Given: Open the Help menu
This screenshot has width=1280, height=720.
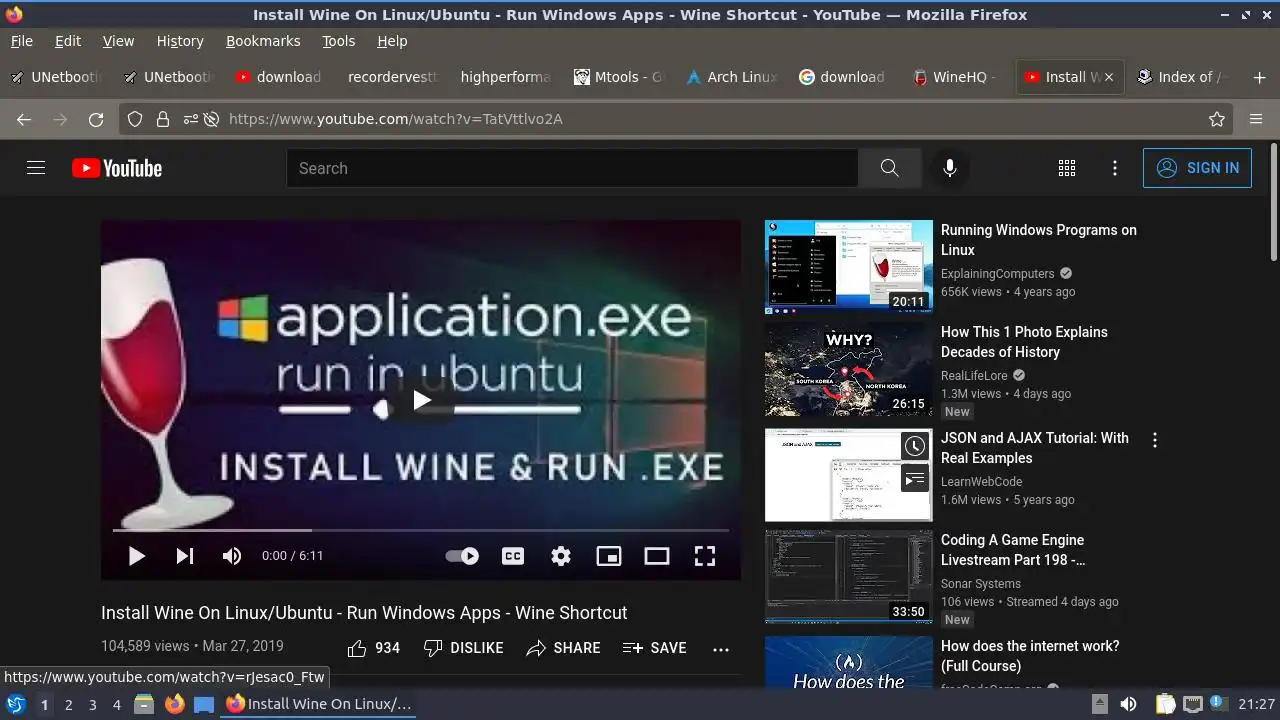Looking at the screenshot, I should point(392,41).
